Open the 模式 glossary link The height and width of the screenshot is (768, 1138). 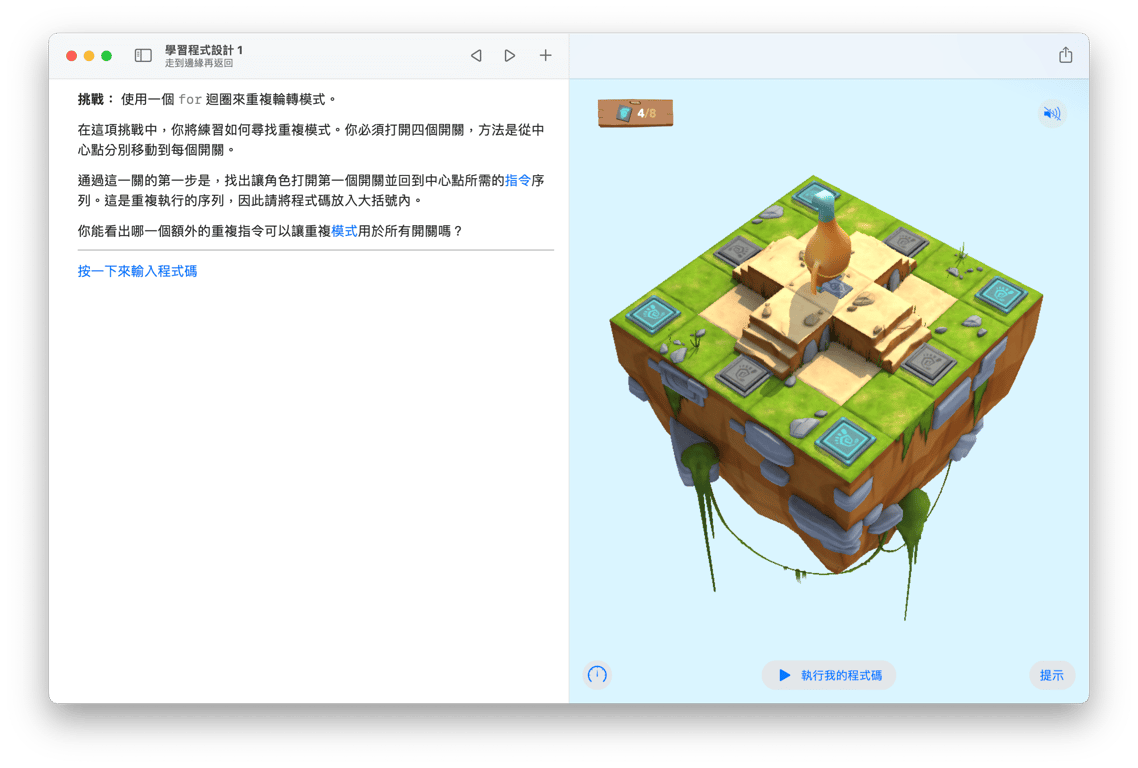tap(344, 231)
